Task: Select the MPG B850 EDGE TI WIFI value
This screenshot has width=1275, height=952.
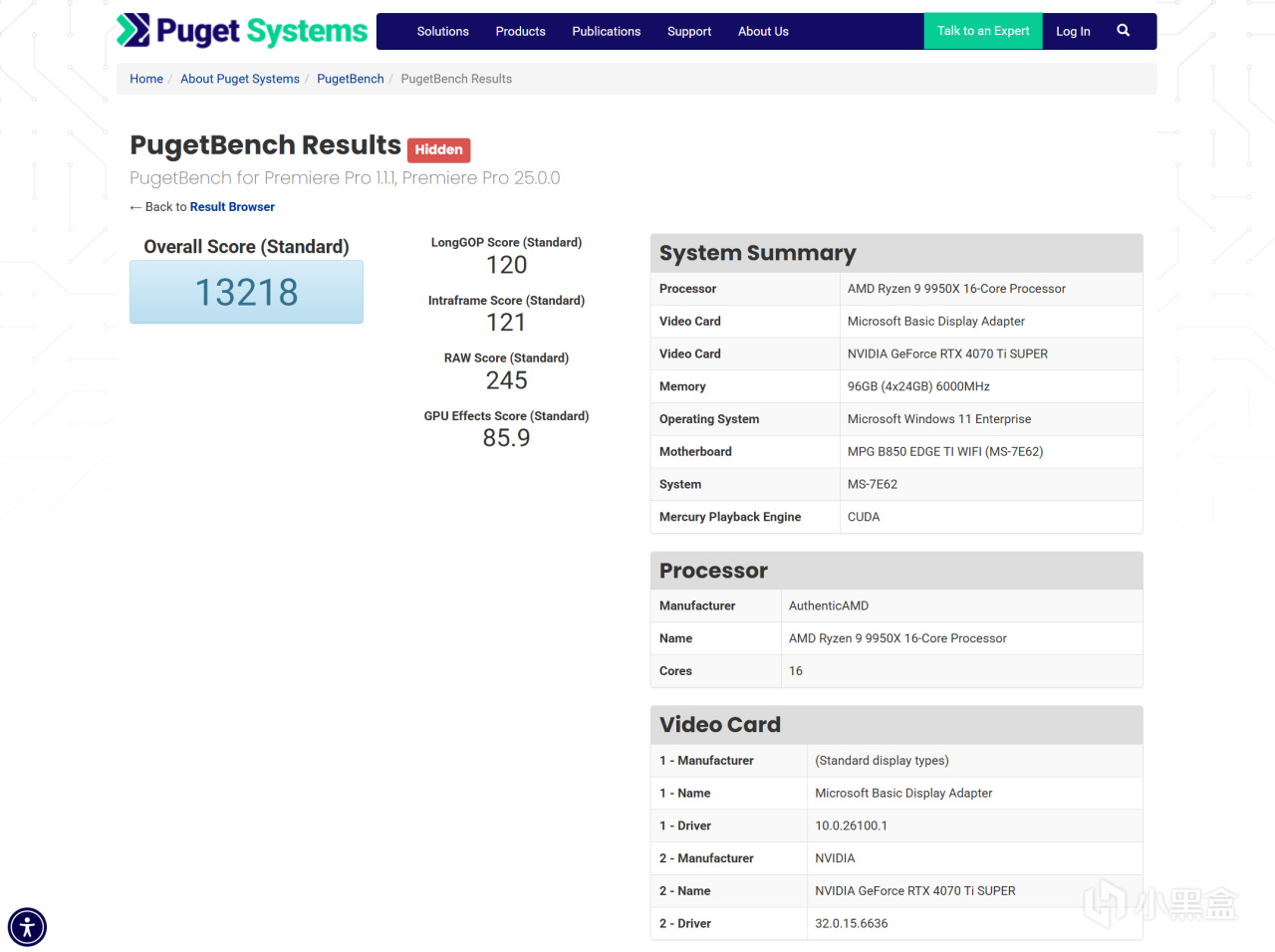Action: [945, 452]
